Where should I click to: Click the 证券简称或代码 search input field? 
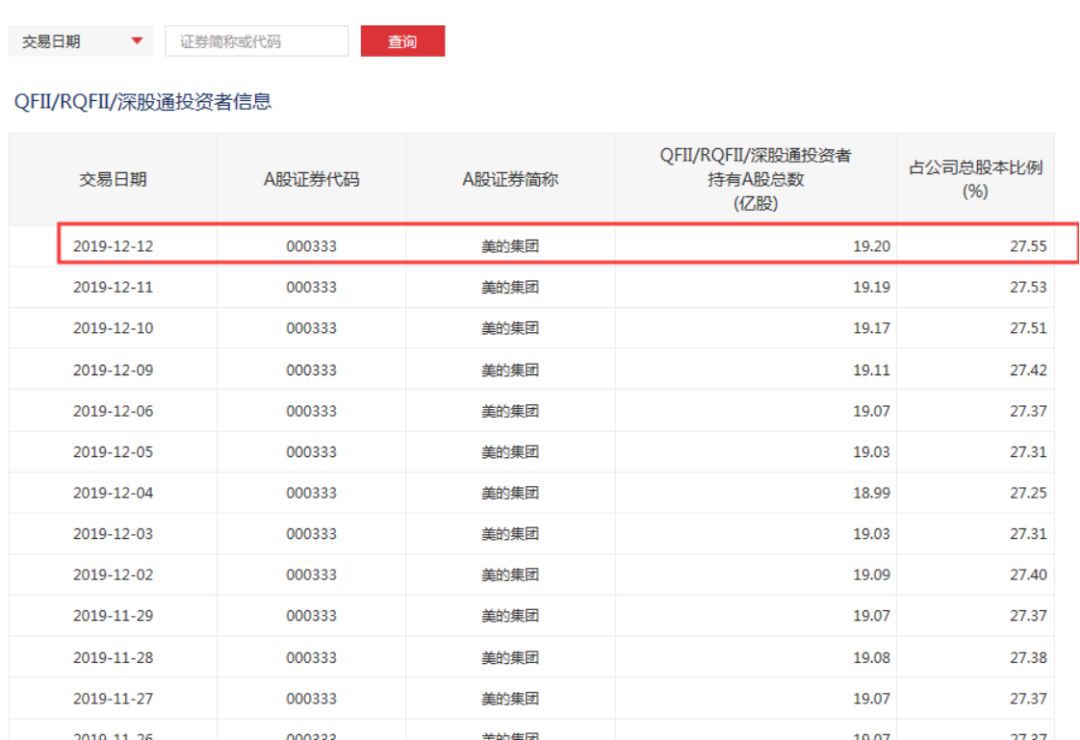click(257, 42)
